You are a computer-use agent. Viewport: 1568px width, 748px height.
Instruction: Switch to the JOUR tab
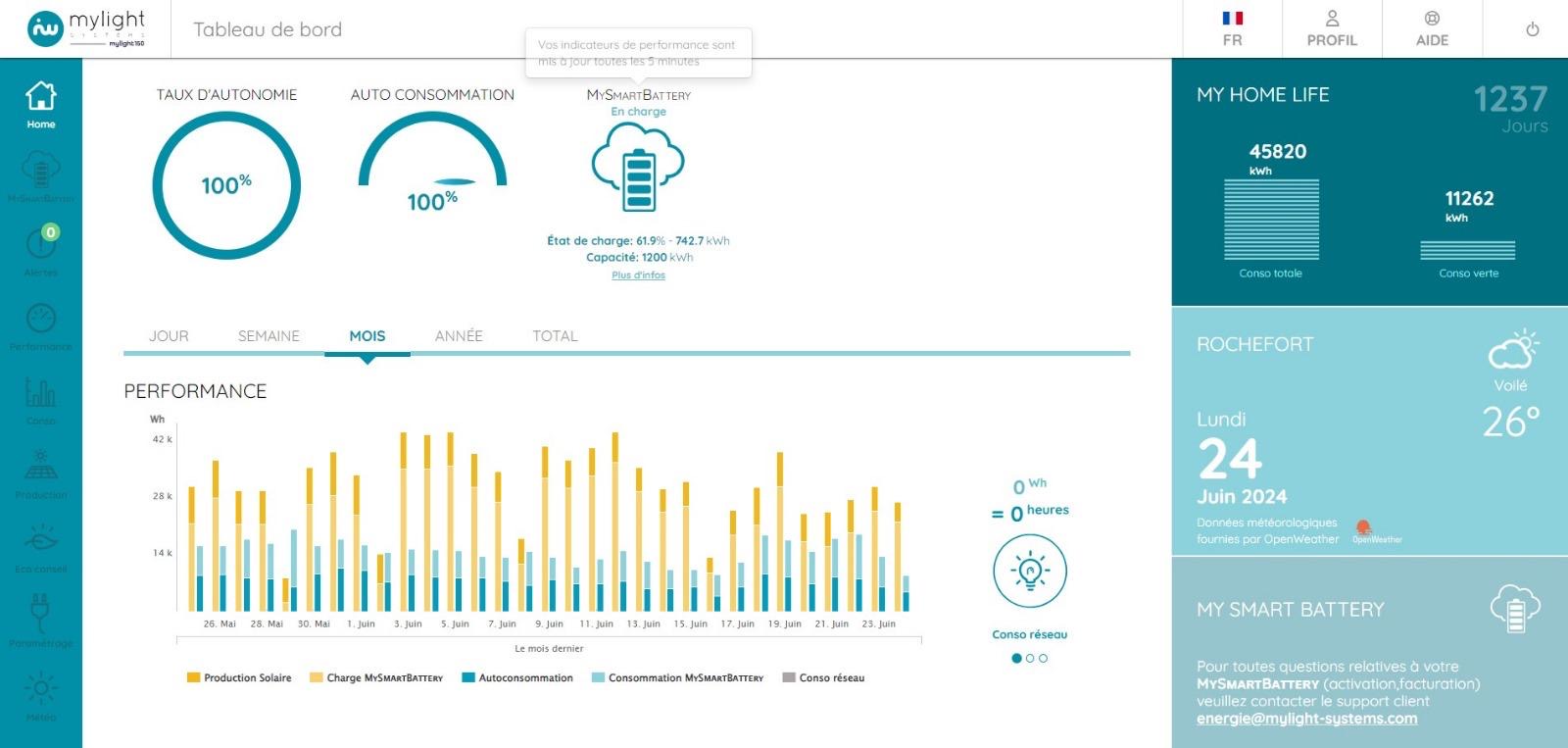click(x=169, y=335)
